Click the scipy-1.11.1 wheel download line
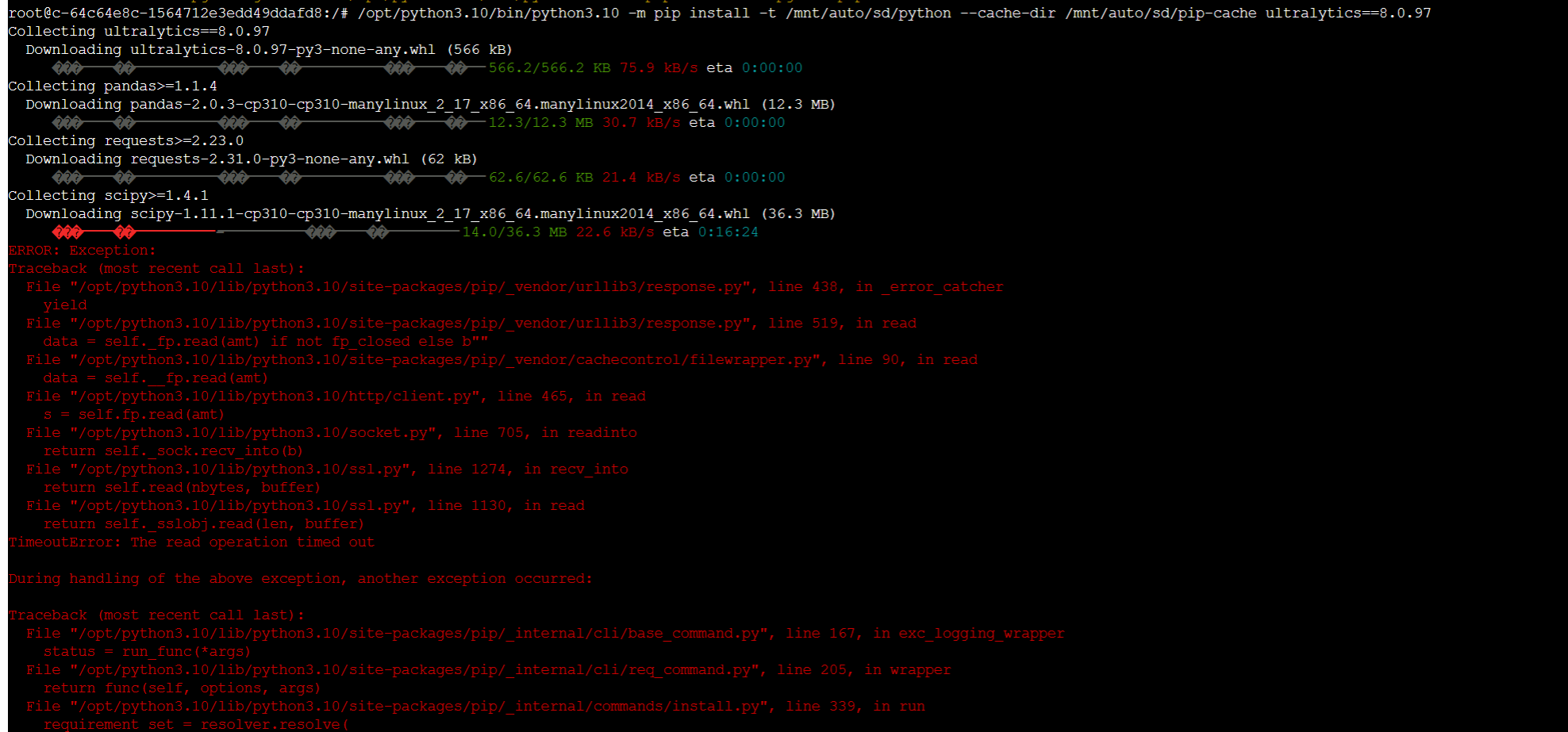The height and width of the screenshot is (732, 1568). (x=430, y=213)
